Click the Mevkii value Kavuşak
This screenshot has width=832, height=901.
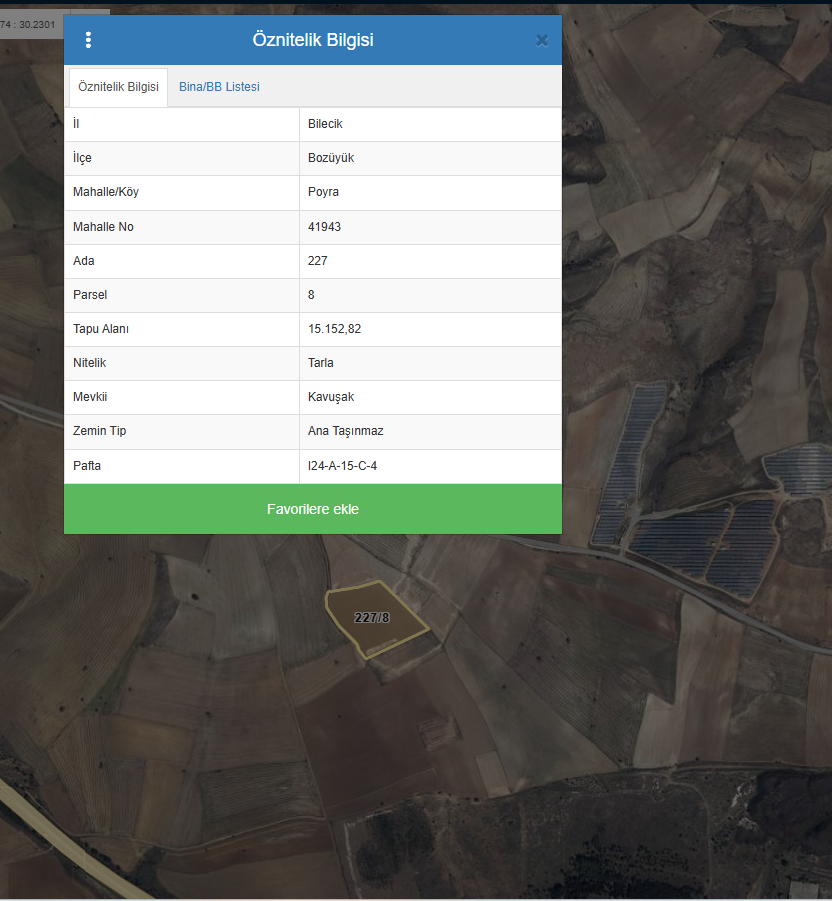(331, 397)
